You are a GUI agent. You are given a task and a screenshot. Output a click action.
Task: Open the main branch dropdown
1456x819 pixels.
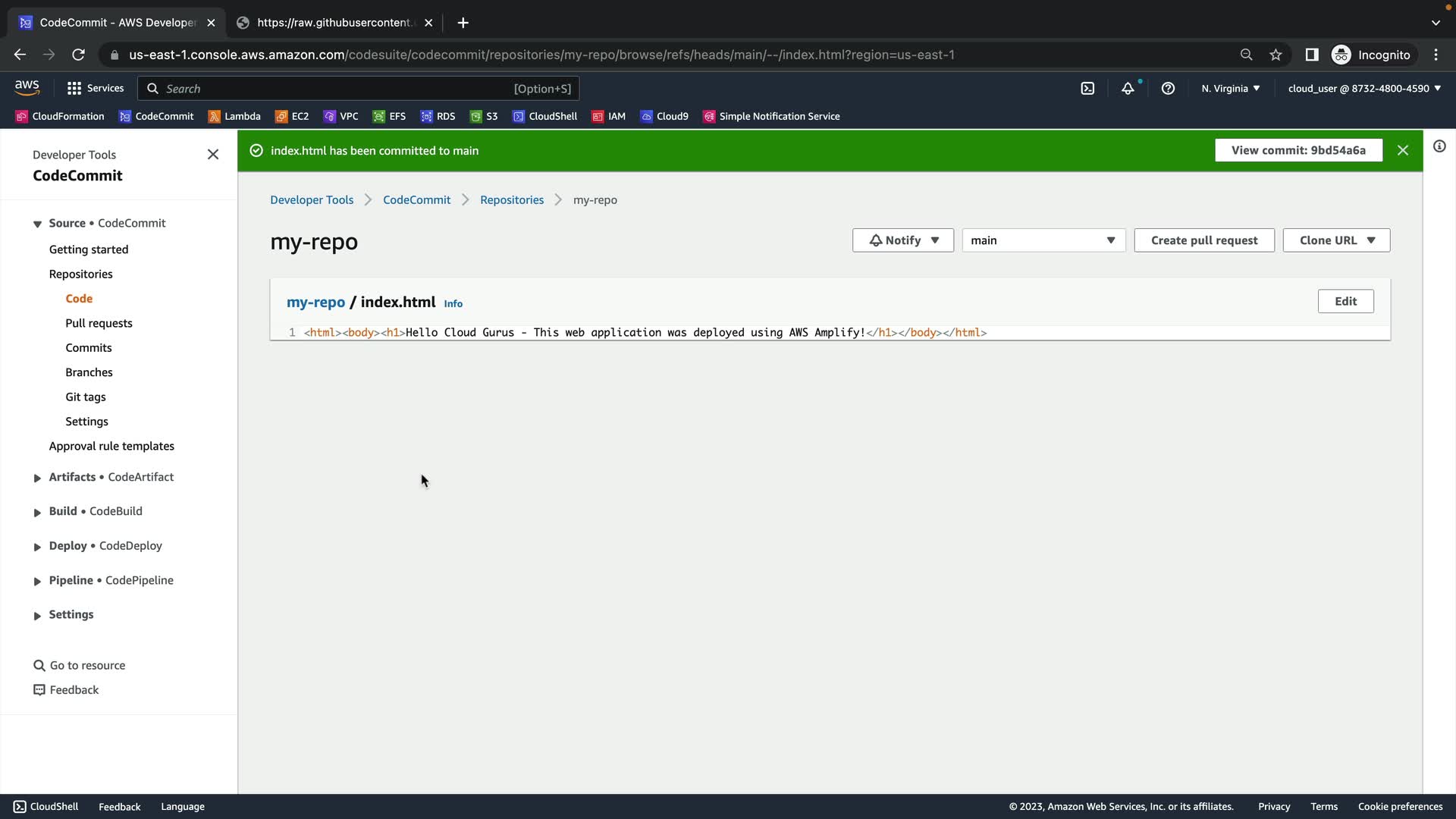[x=1043, y=240]
